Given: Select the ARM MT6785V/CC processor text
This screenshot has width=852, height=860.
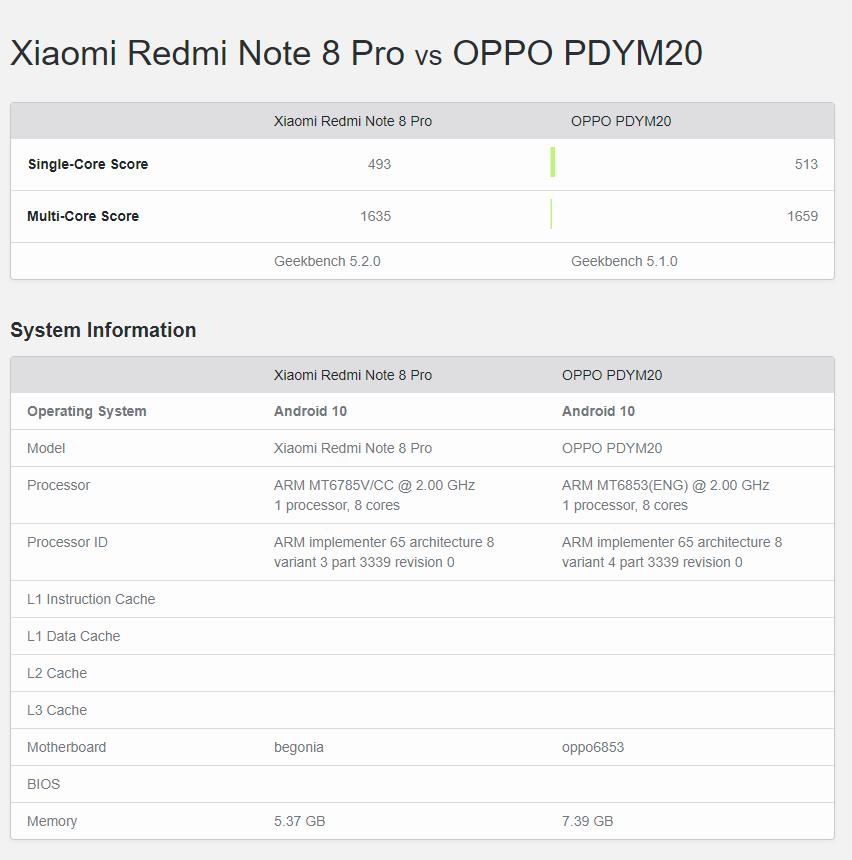Looking at the screenshot, I should [x=374, y=485].
